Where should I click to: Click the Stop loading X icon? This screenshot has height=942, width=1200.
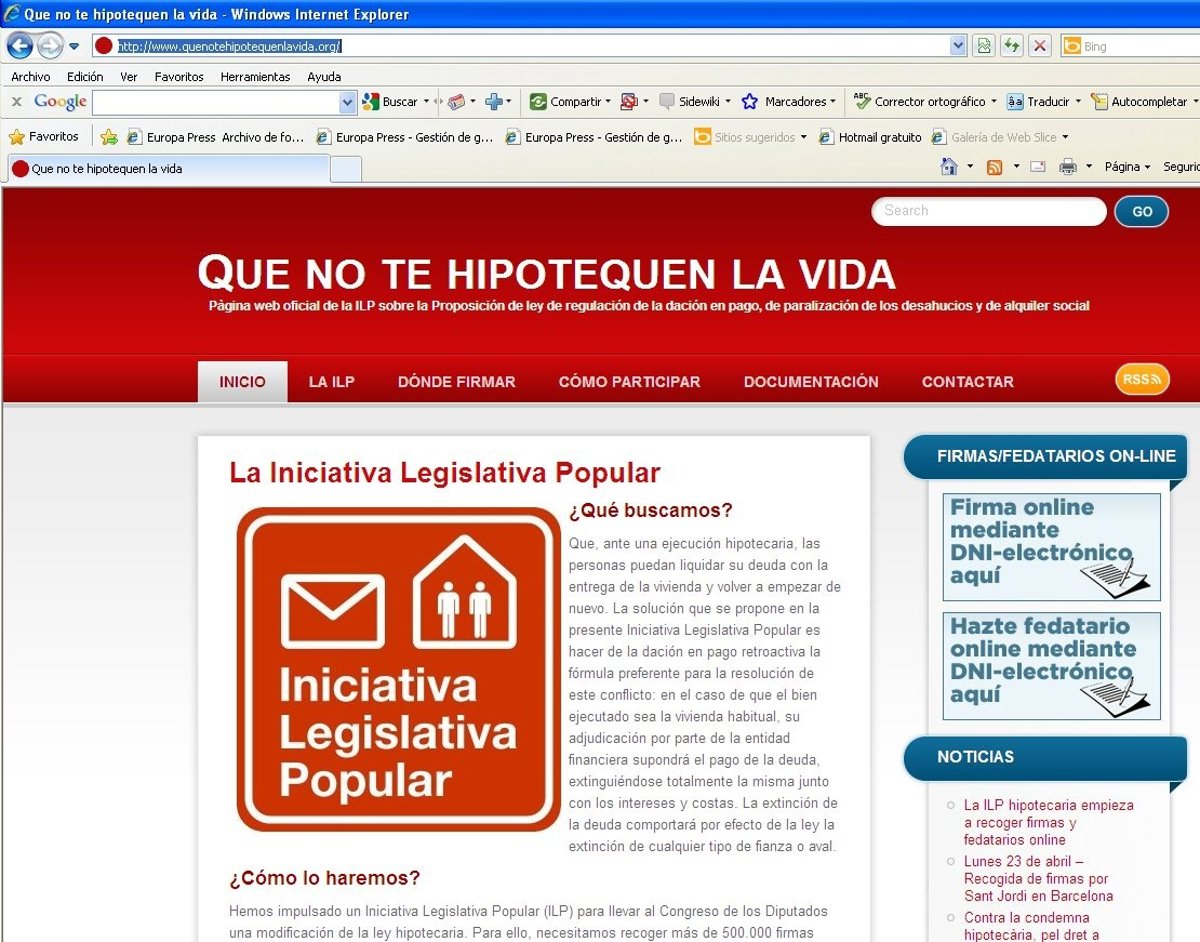point(1040,46)
